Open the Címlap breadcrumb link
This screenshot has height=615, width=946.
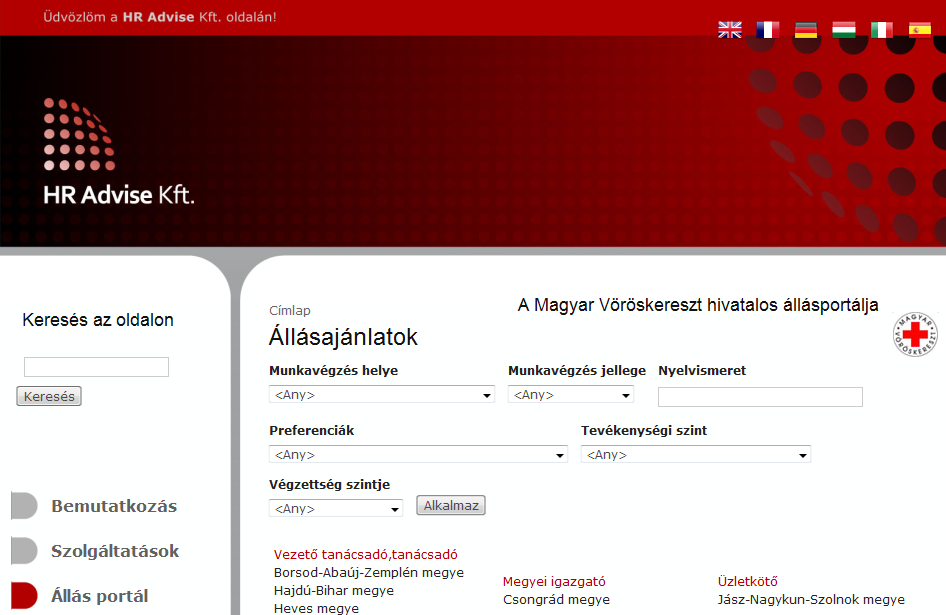[x=290, y=310]
